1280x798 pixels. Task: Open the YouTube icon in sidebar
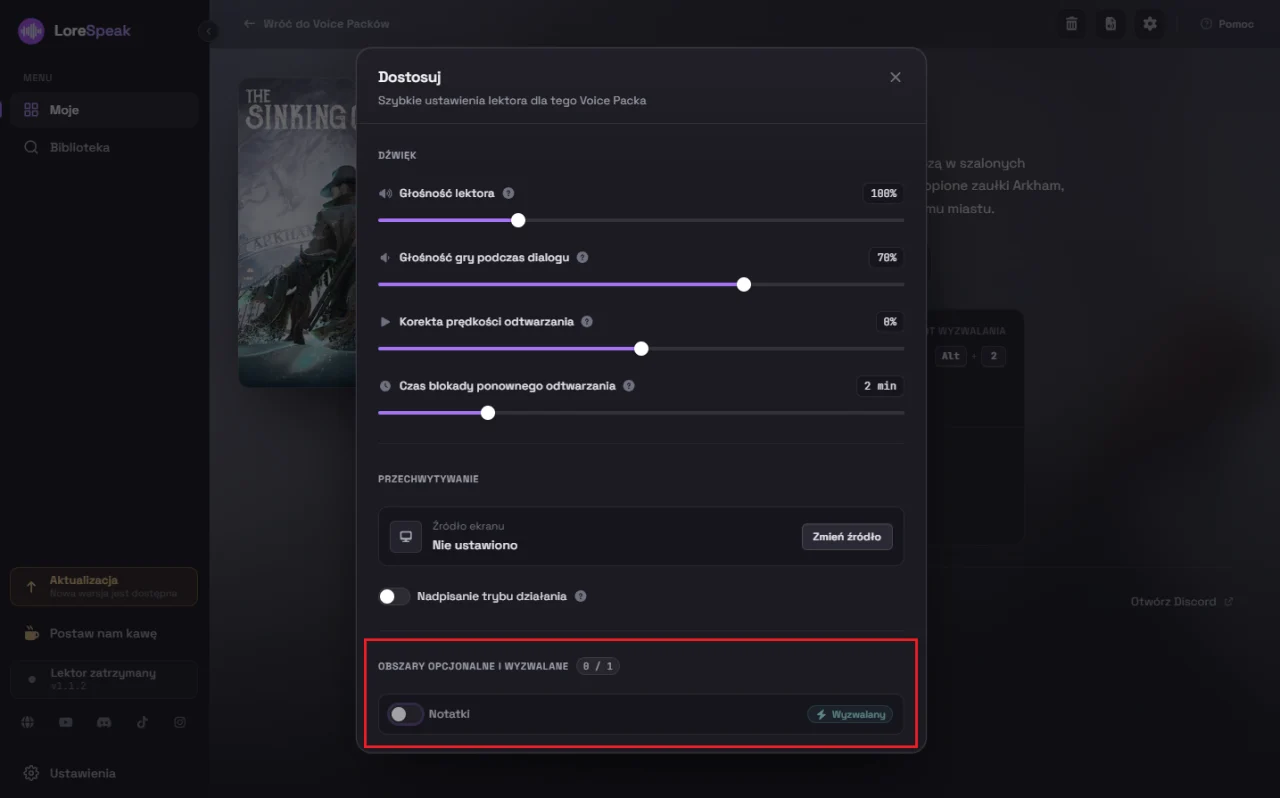66,722
